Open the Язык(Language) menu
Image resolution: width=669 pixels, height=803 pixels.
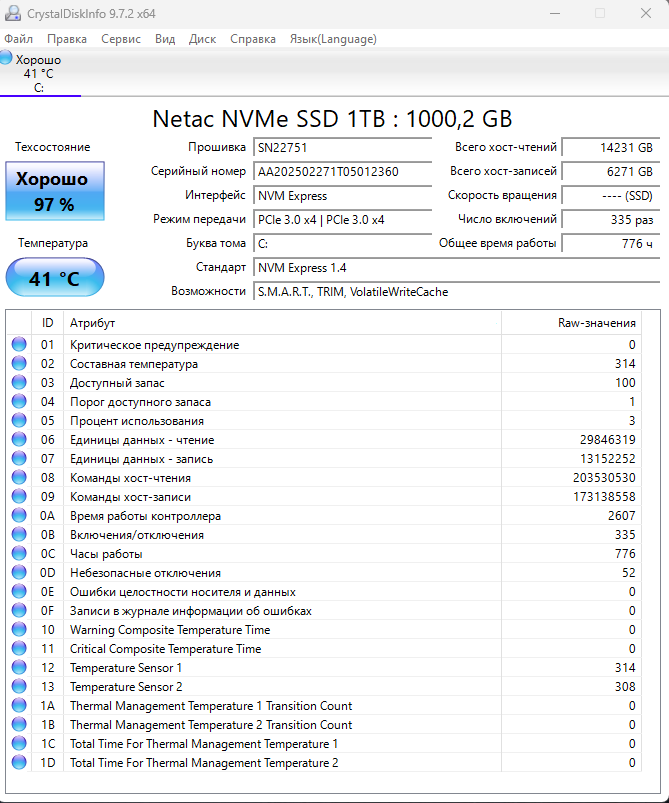click(333, 39)
